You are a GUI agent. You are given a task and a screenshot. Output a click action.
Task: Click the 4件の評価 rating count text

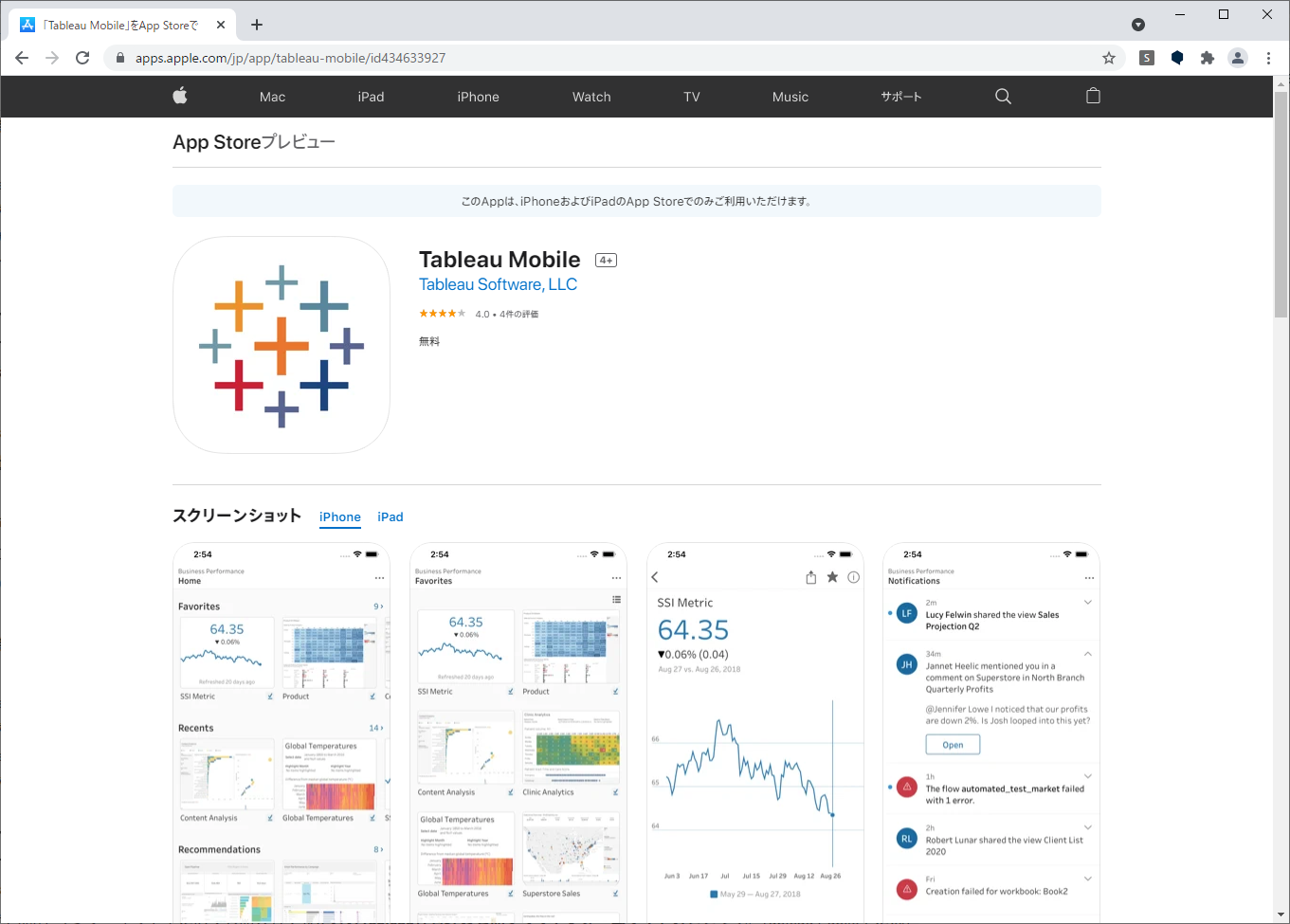pyautogui.click(x=518, y=314)
